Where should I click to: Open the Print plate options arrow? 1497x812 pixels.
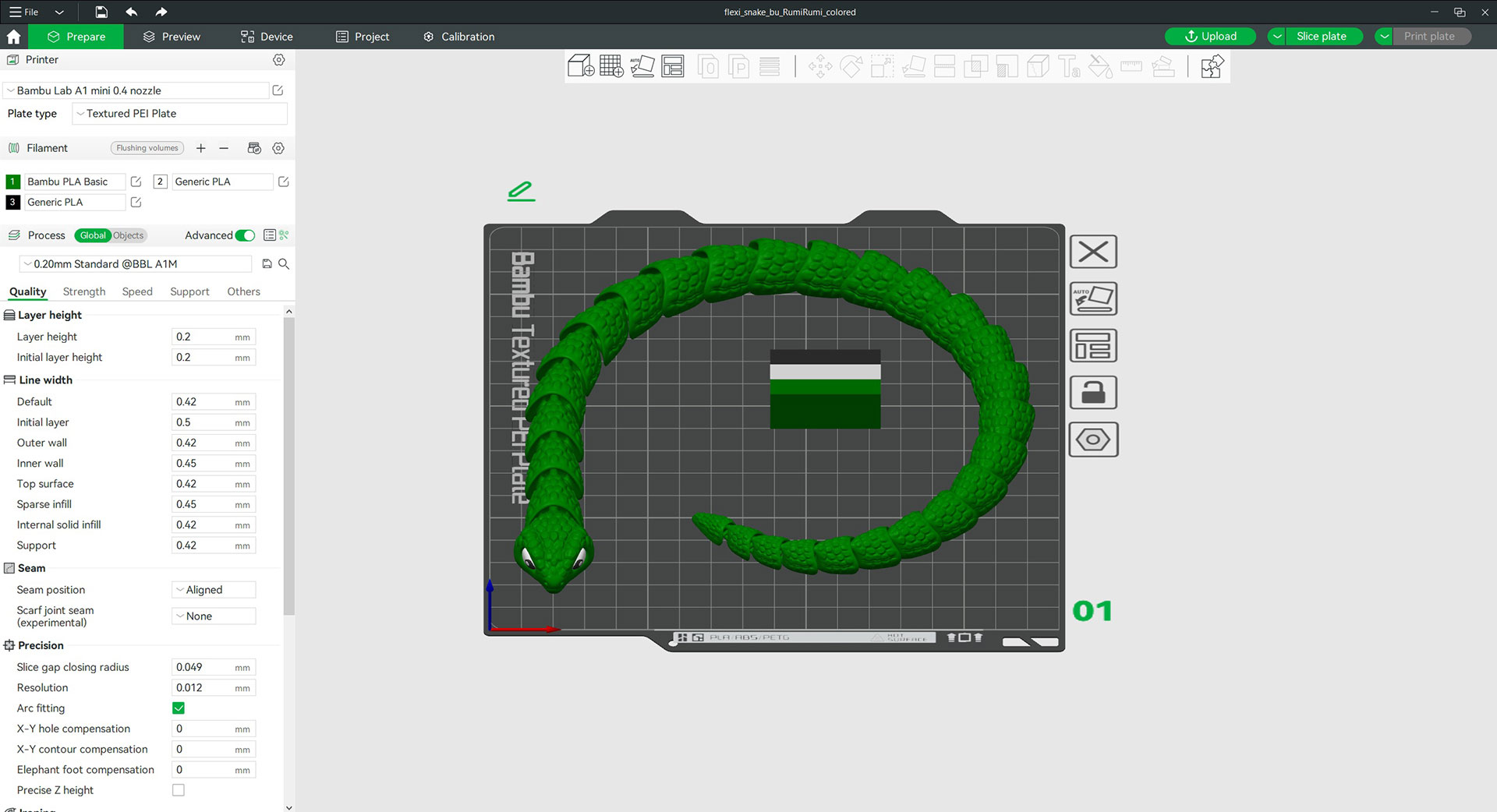[x=1385, y=37]
